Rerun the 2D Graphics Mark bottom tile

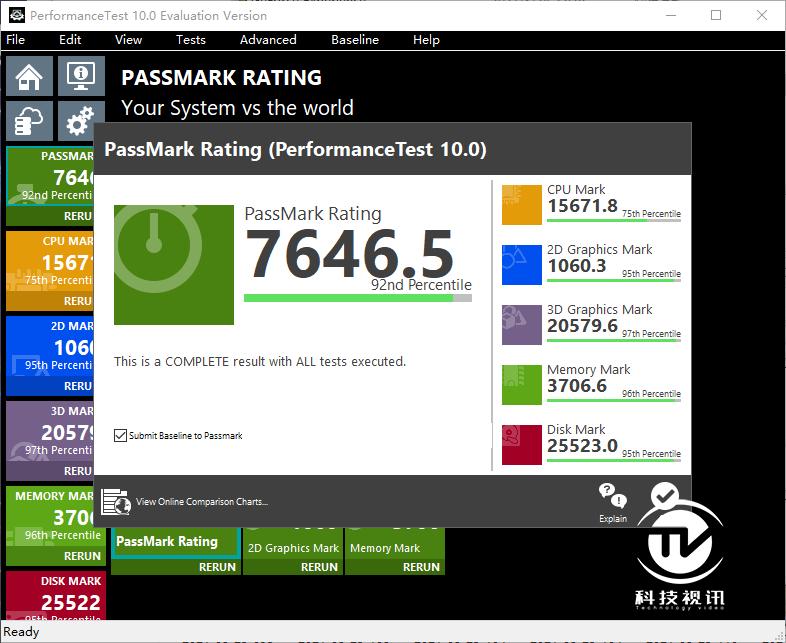click(319, 567)
